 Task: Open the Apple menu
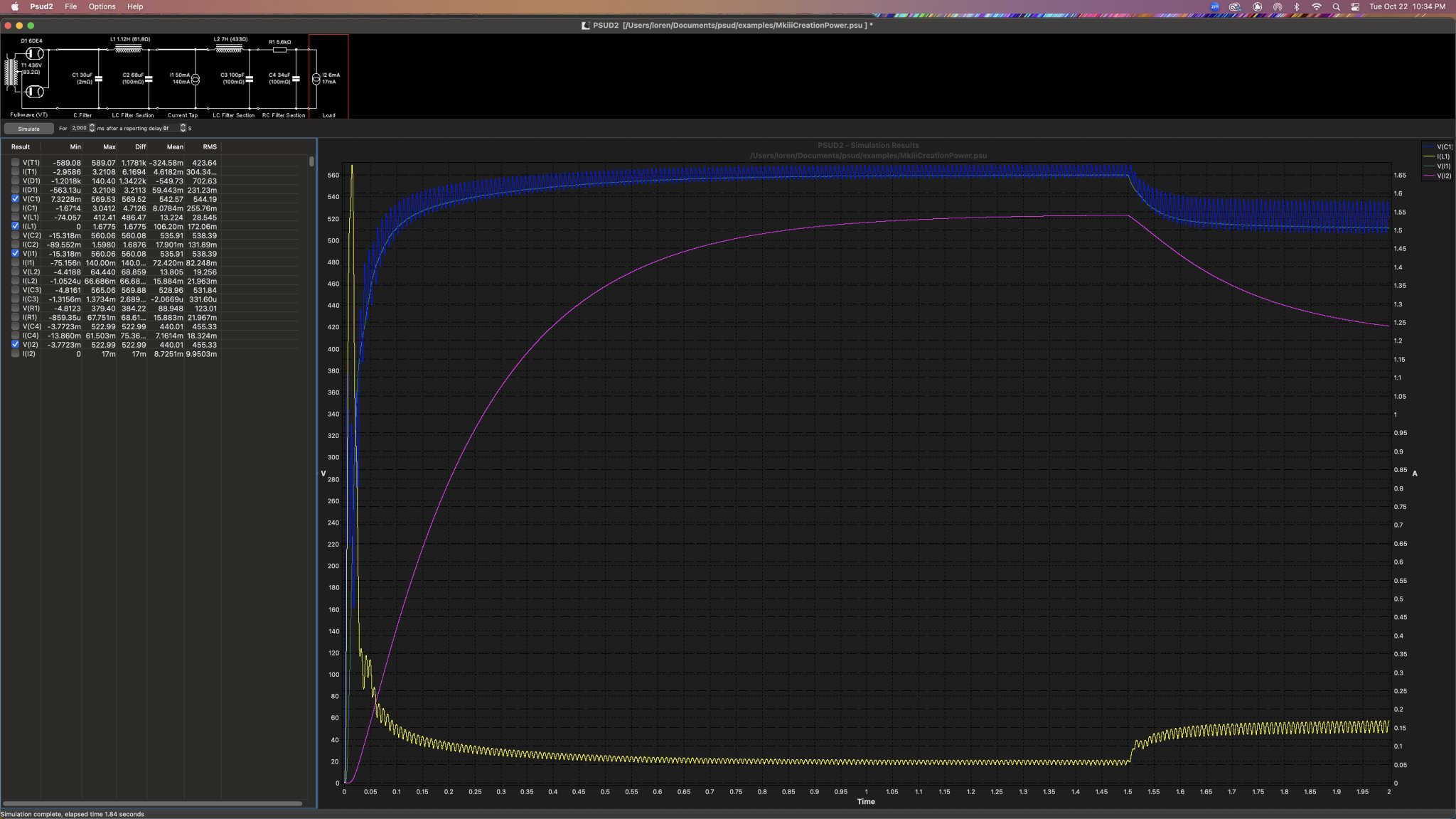(x=14, y=6)
